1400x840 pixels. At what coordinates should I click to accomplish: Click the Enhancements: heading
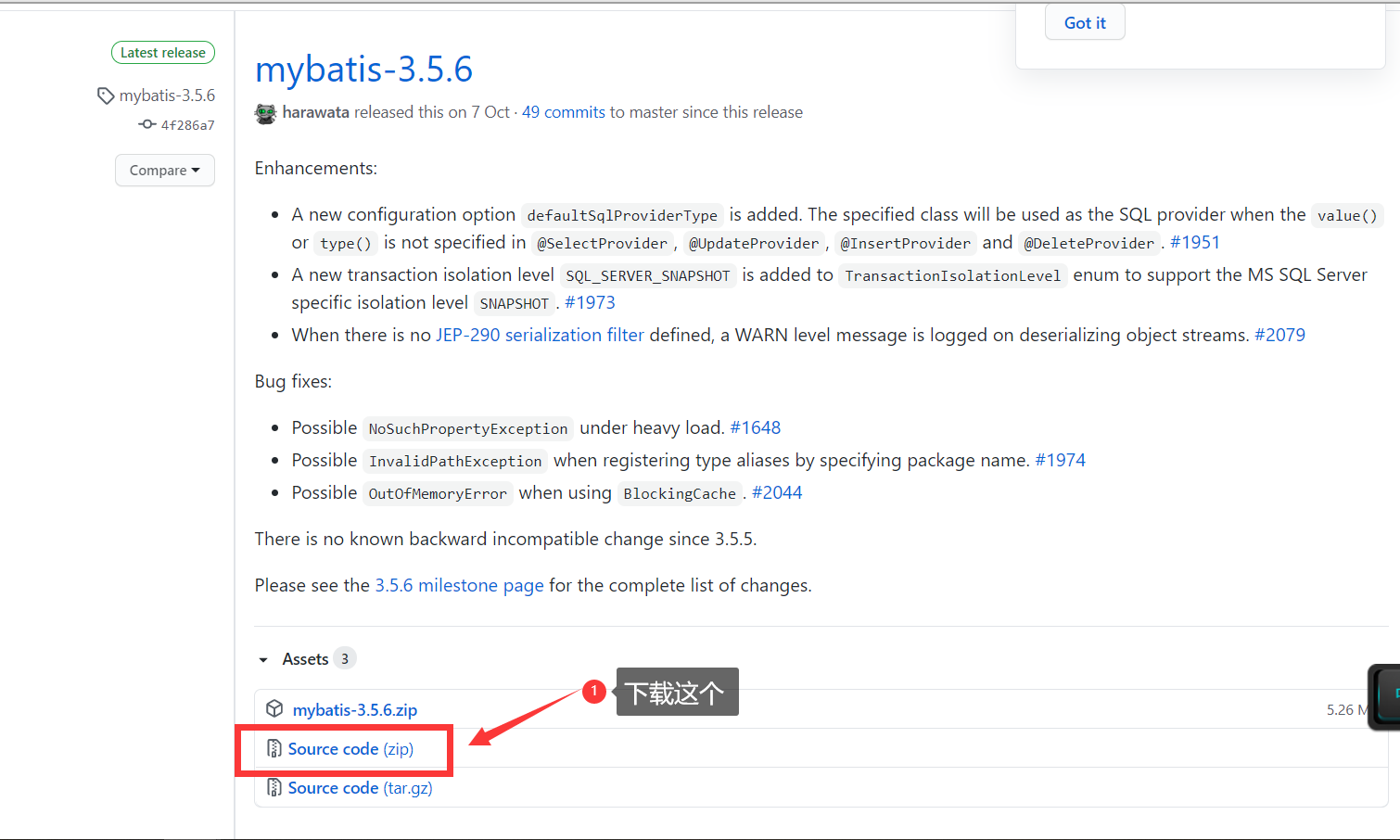click(x=316, y=168)
